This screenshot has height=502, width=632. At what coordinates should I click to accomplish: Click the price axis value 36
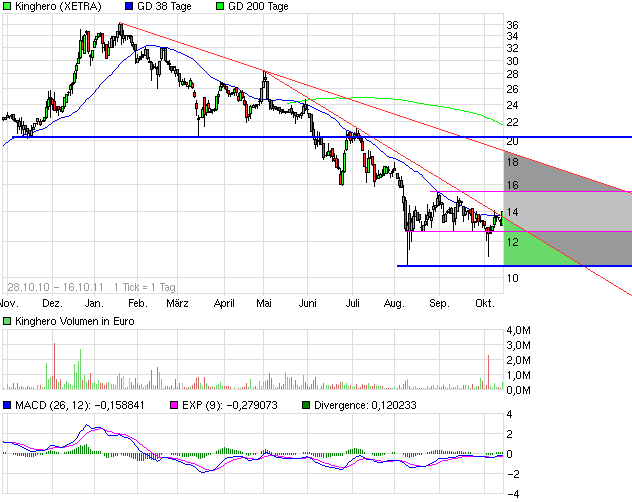pyautogui.click(x=512, y=25)
